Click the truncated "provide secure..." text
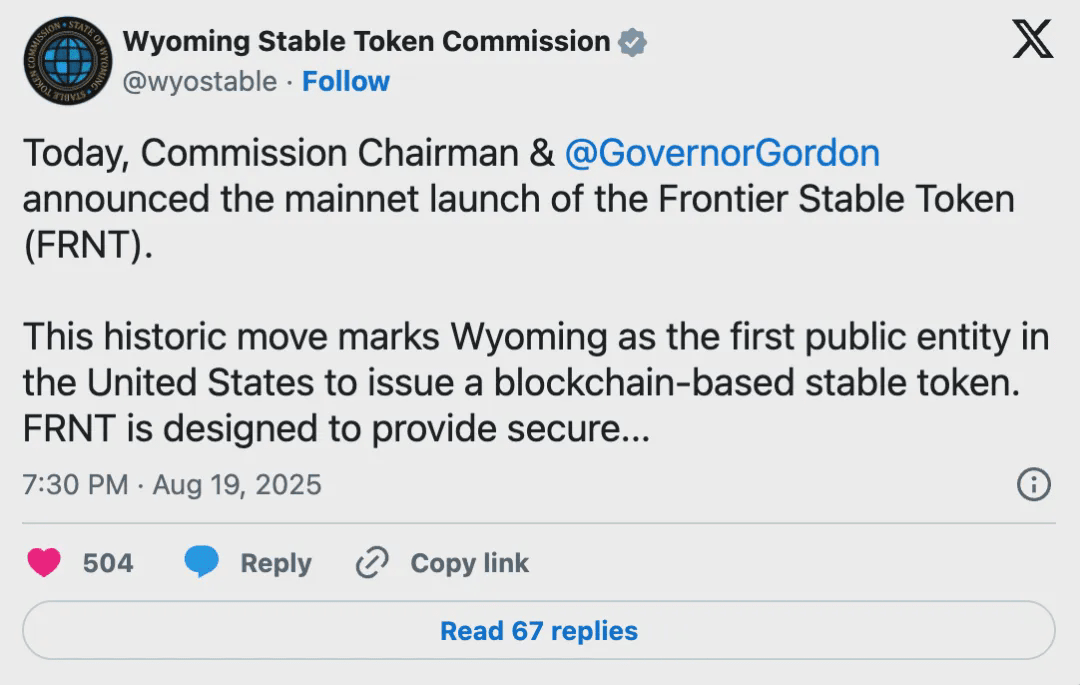Image resolution: width=1080 pixels, height=685 pixels. coord(511,429)
